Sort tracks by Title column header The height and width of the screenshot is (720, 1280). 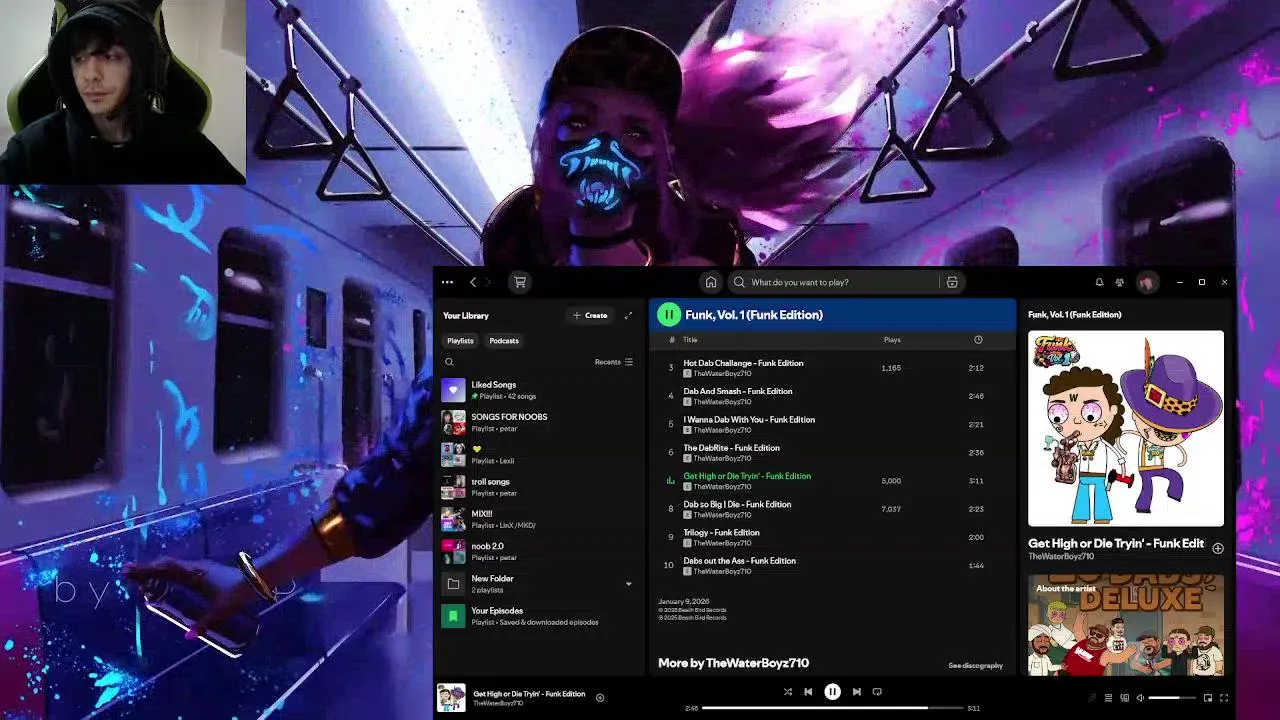690,340
